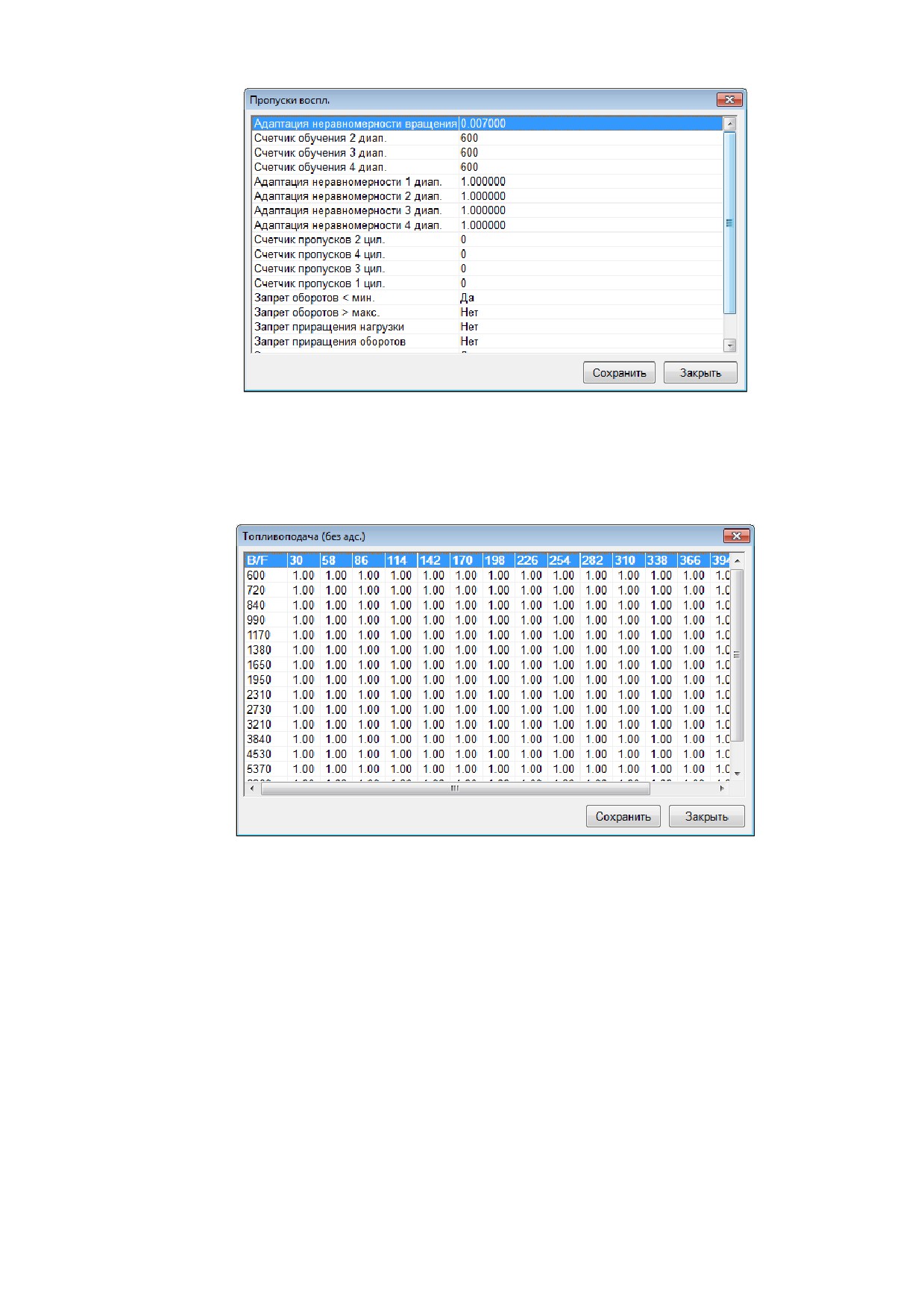Image resolution: width=924 pixels, height=1307 pixels.
Task: Select row Адаптация неравномерности 3 диап.
Action: [487, 211]
